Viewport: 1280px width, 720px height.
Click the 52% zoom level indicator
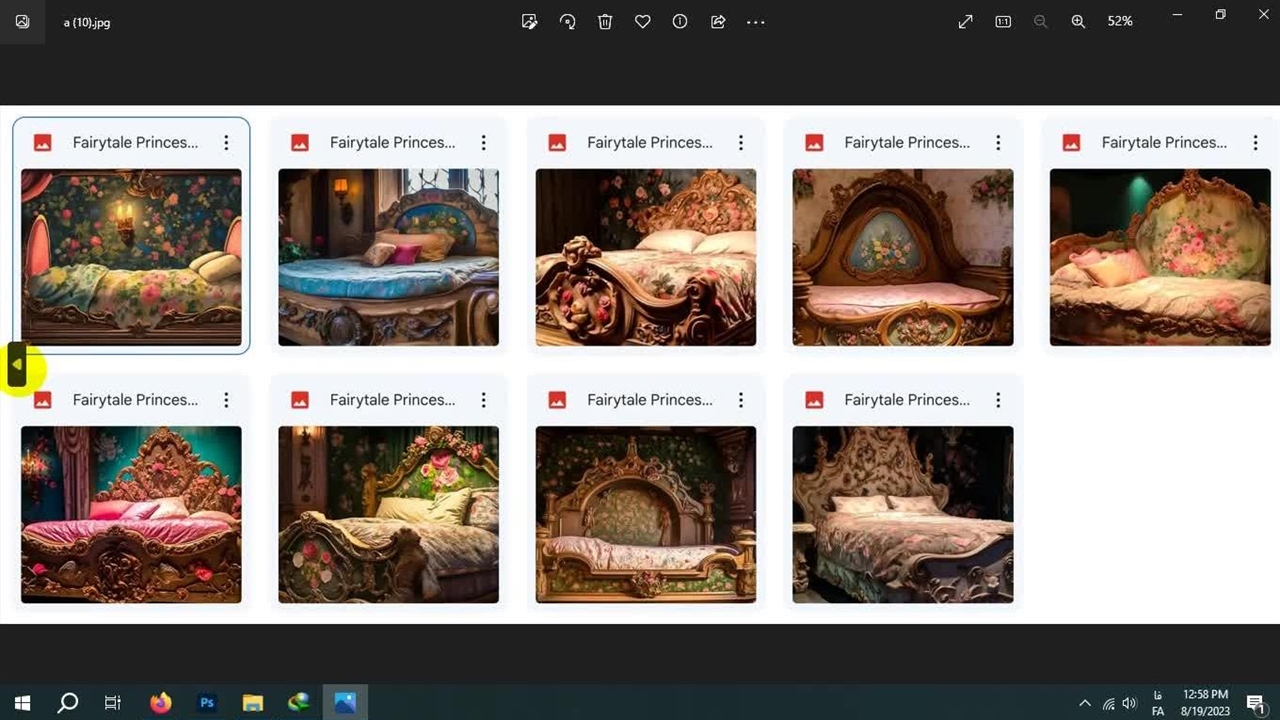(x=1120, y=22)
